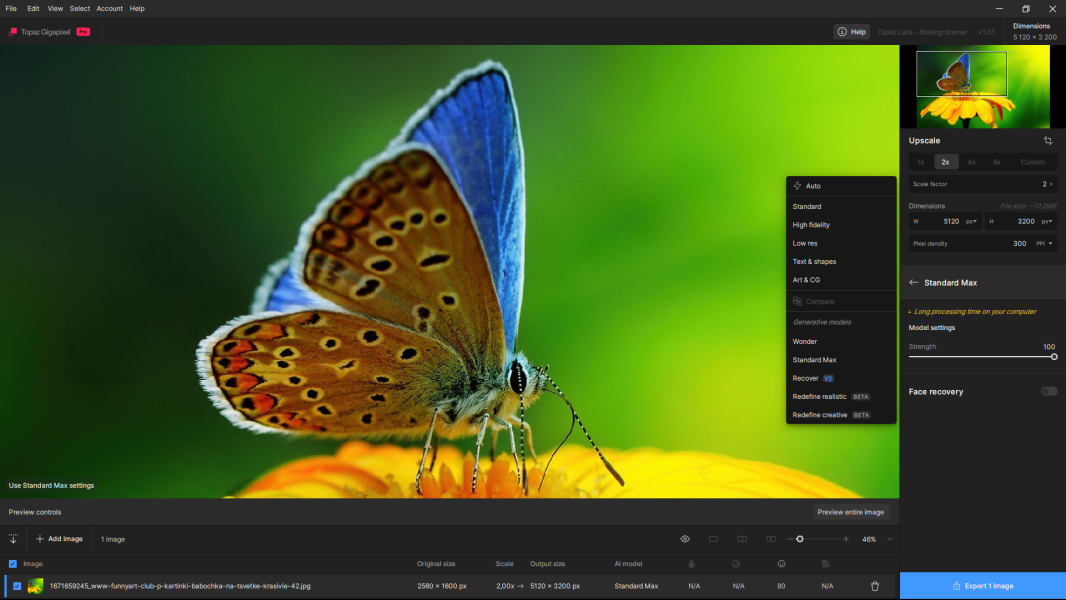
Task: Switch to the single view layout icon
Action: click(713, 539)
